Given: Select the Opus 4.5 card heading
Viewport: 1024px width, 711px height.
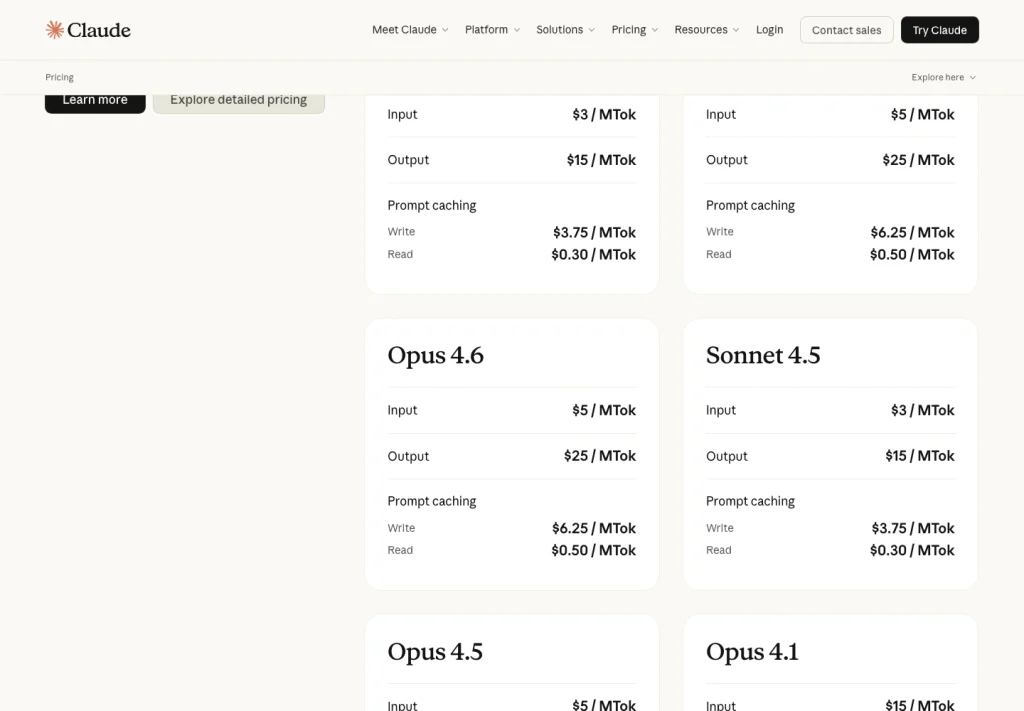Looking at the screenshot, I should [435, 652].
